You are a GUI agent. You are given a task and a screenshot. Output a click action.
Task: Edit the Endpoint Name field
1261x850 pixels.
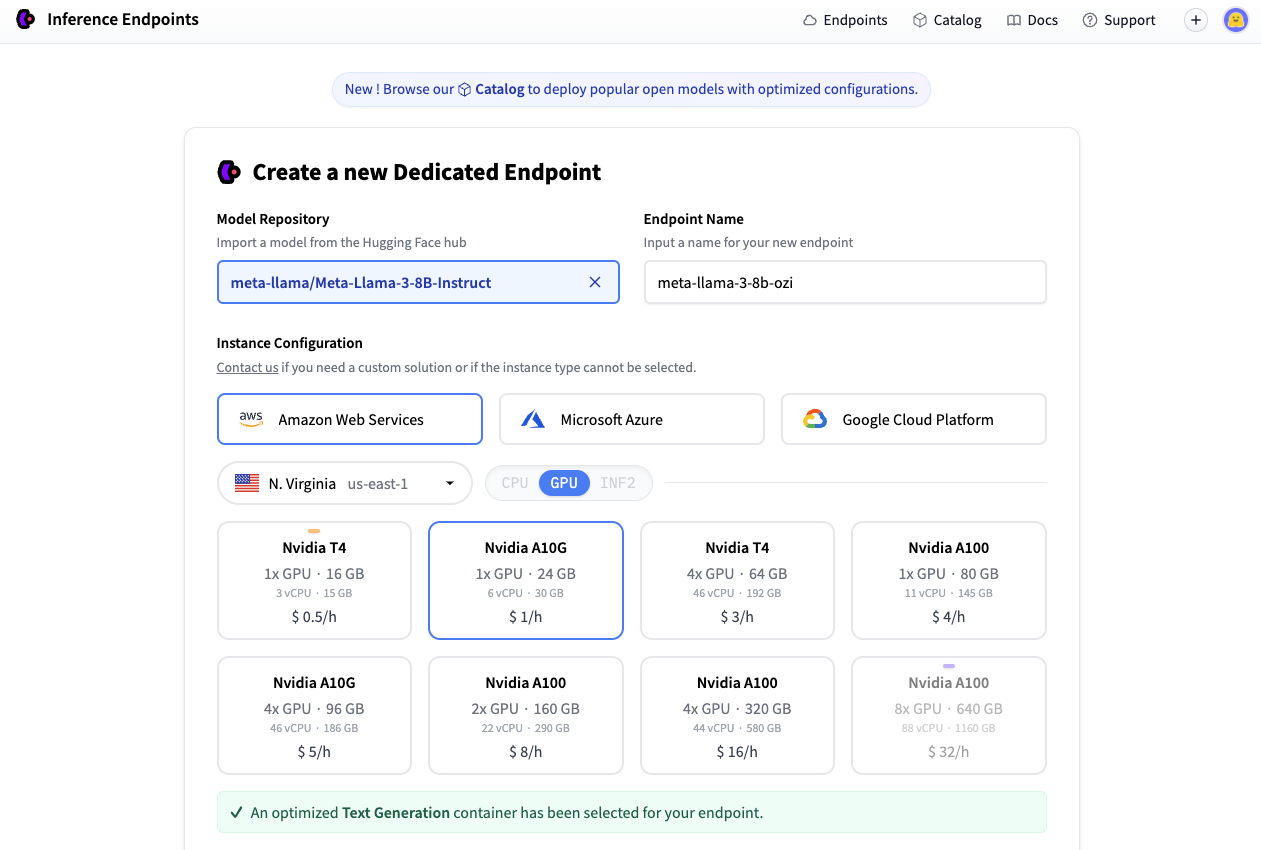pyautogui.click(x=845, y=282)
